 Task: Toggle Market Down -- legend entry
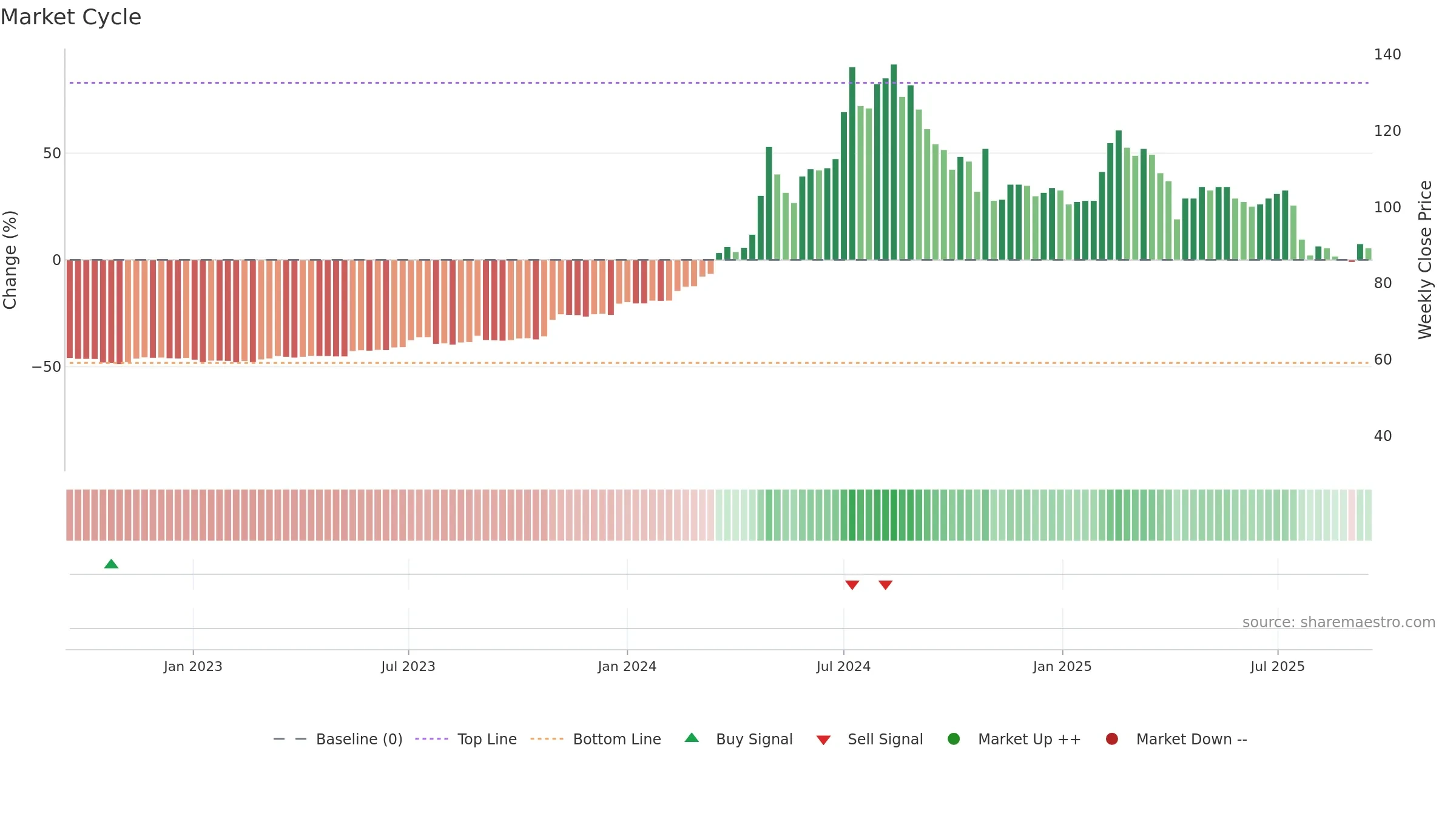[1176, 739]
